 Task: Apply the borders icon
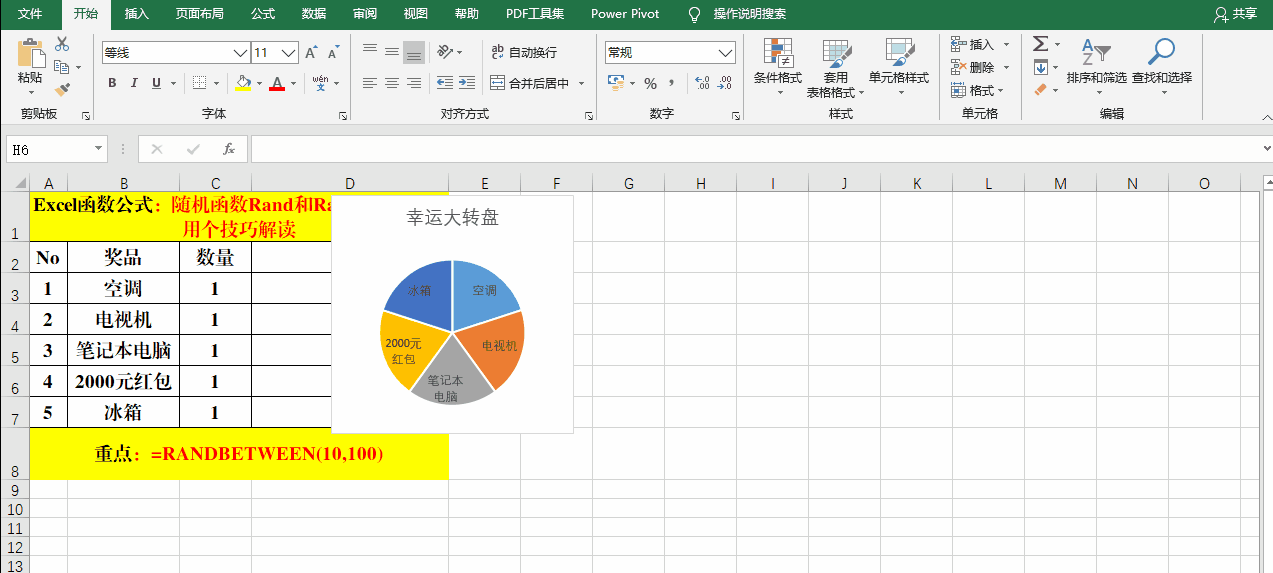tap(200, 83)
